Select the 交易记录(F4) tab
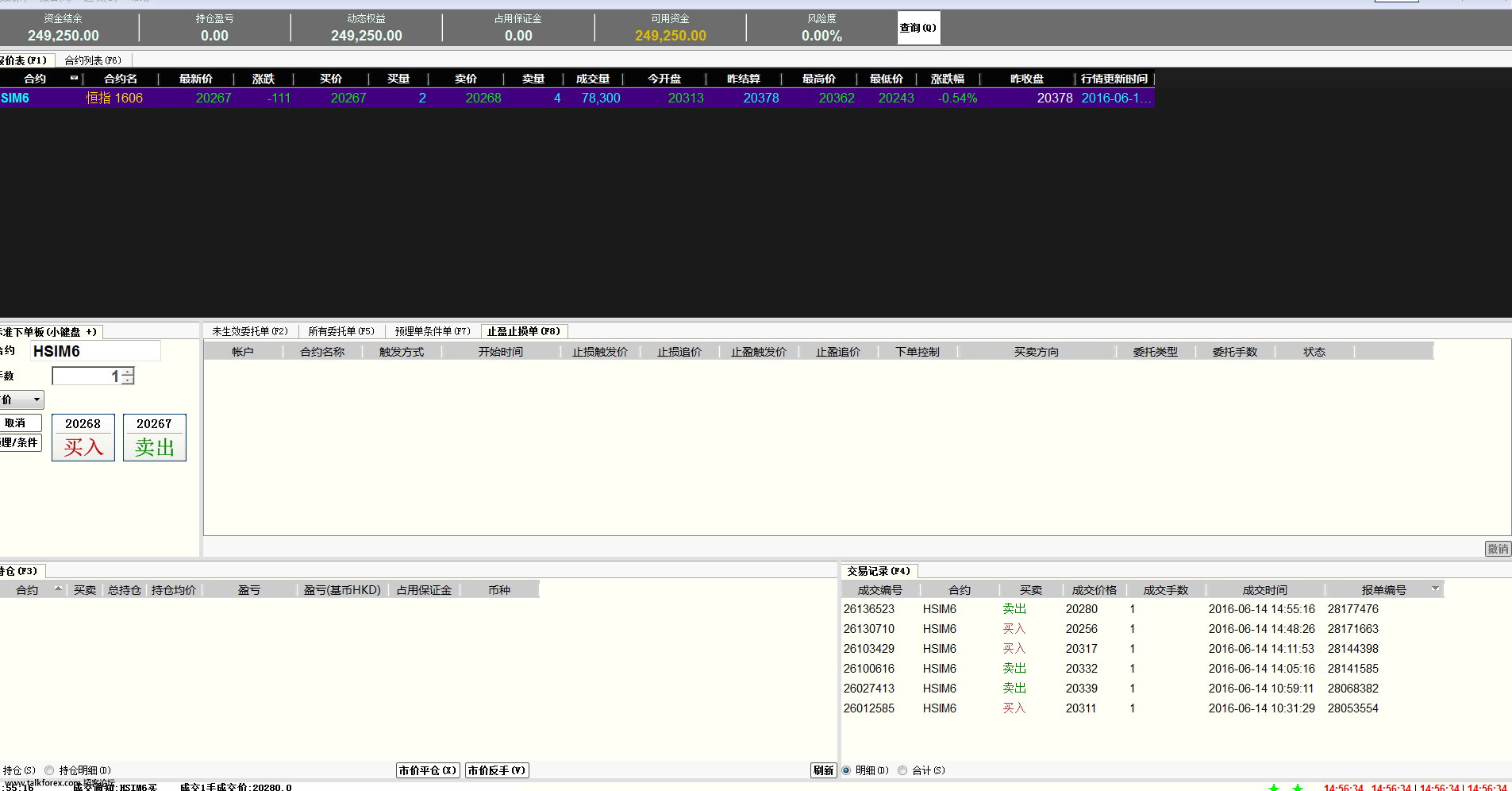 tap(879, 571)
